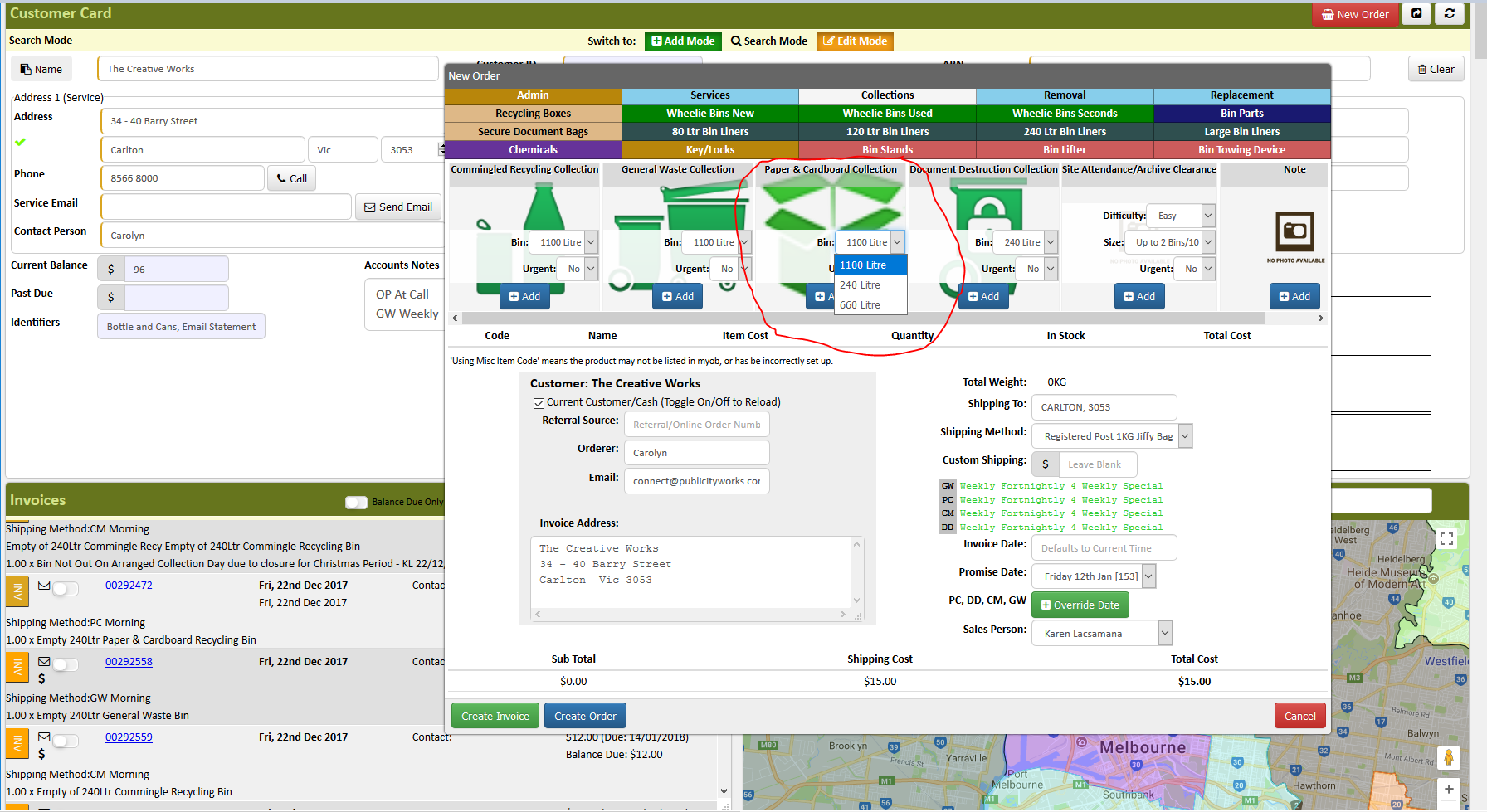Switch to the Collections tab
Image resolution: width=1487 pixels, height=812 pixels.
[x=887, y=95]
